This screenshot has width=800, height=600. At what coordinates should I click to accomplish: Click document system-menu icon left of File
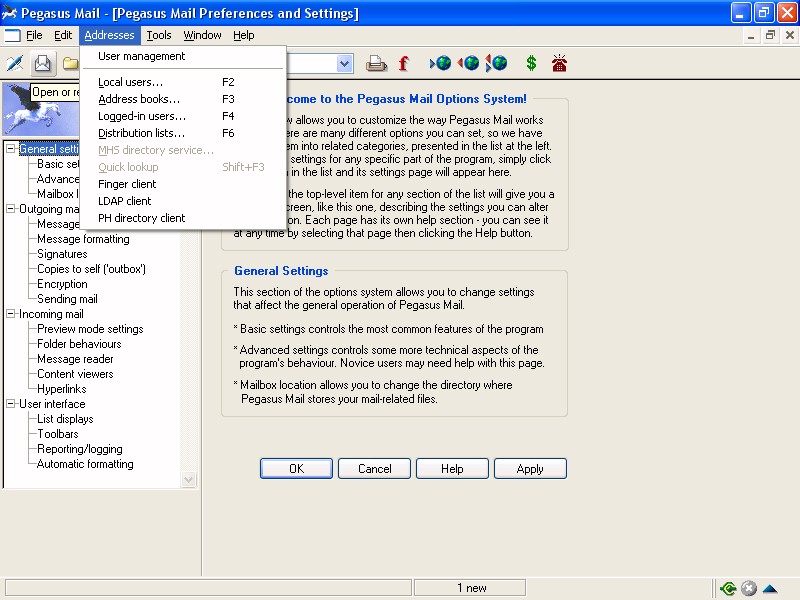[x=12, y=35]
